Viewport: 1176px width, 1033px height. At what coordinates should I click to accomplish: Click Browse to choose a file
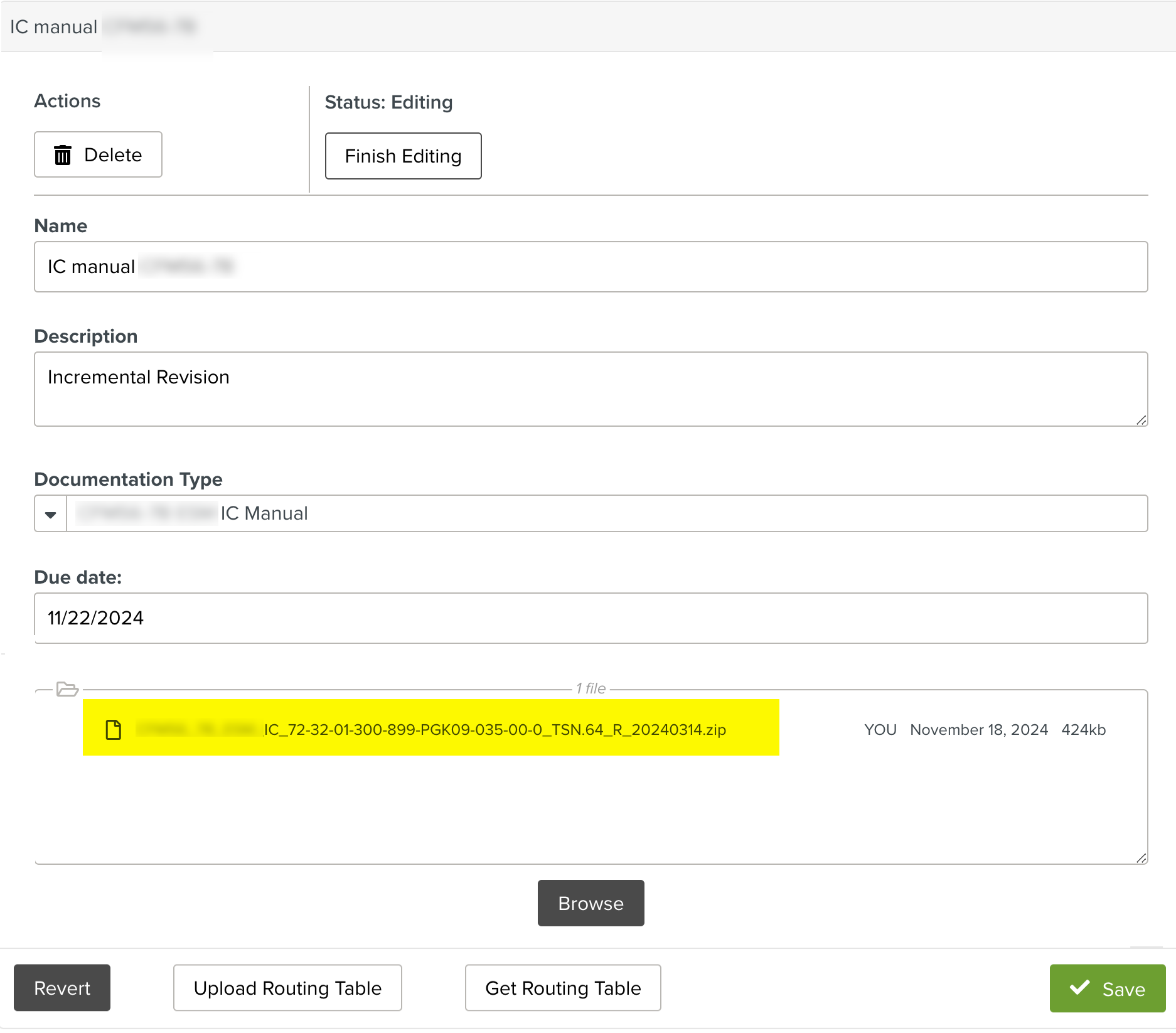pos(591,903)
